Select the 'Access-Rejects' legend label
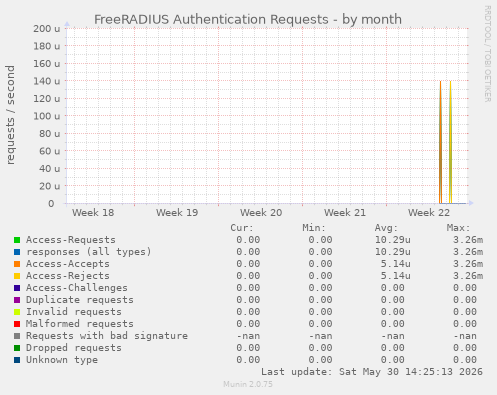 (68, 276)
